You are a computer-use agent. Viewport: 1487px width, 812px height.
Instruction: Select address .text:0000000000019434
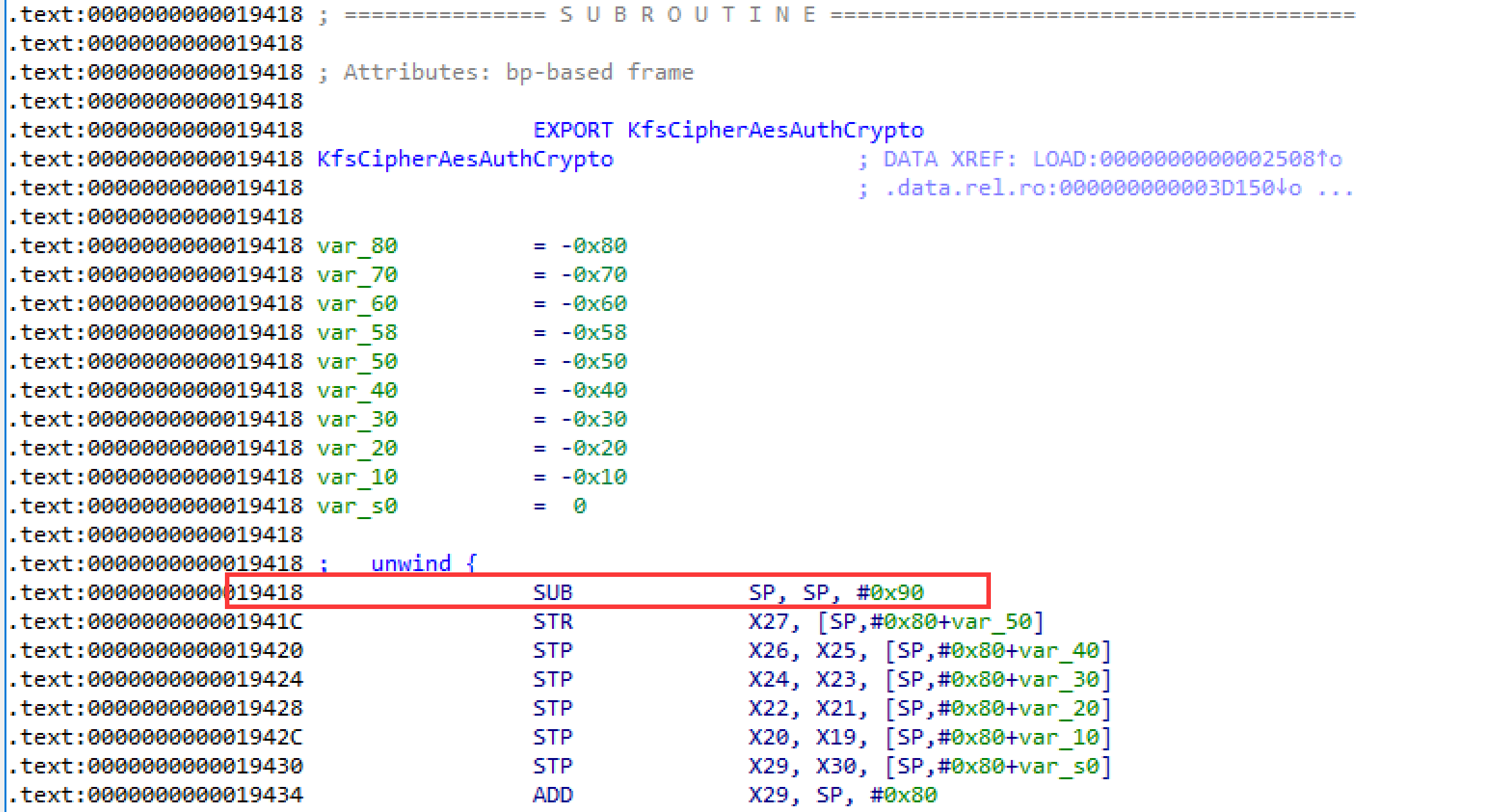click(x=154, y=794)
